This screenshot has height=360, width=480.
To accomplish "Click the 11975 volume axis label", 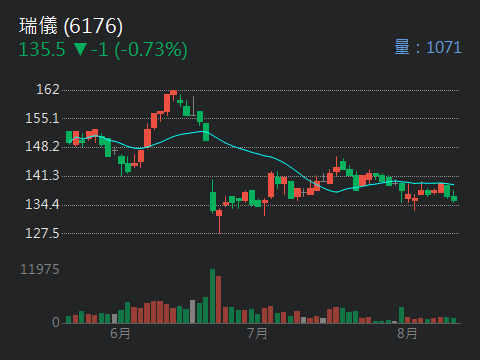I will (x=40, y=269).
